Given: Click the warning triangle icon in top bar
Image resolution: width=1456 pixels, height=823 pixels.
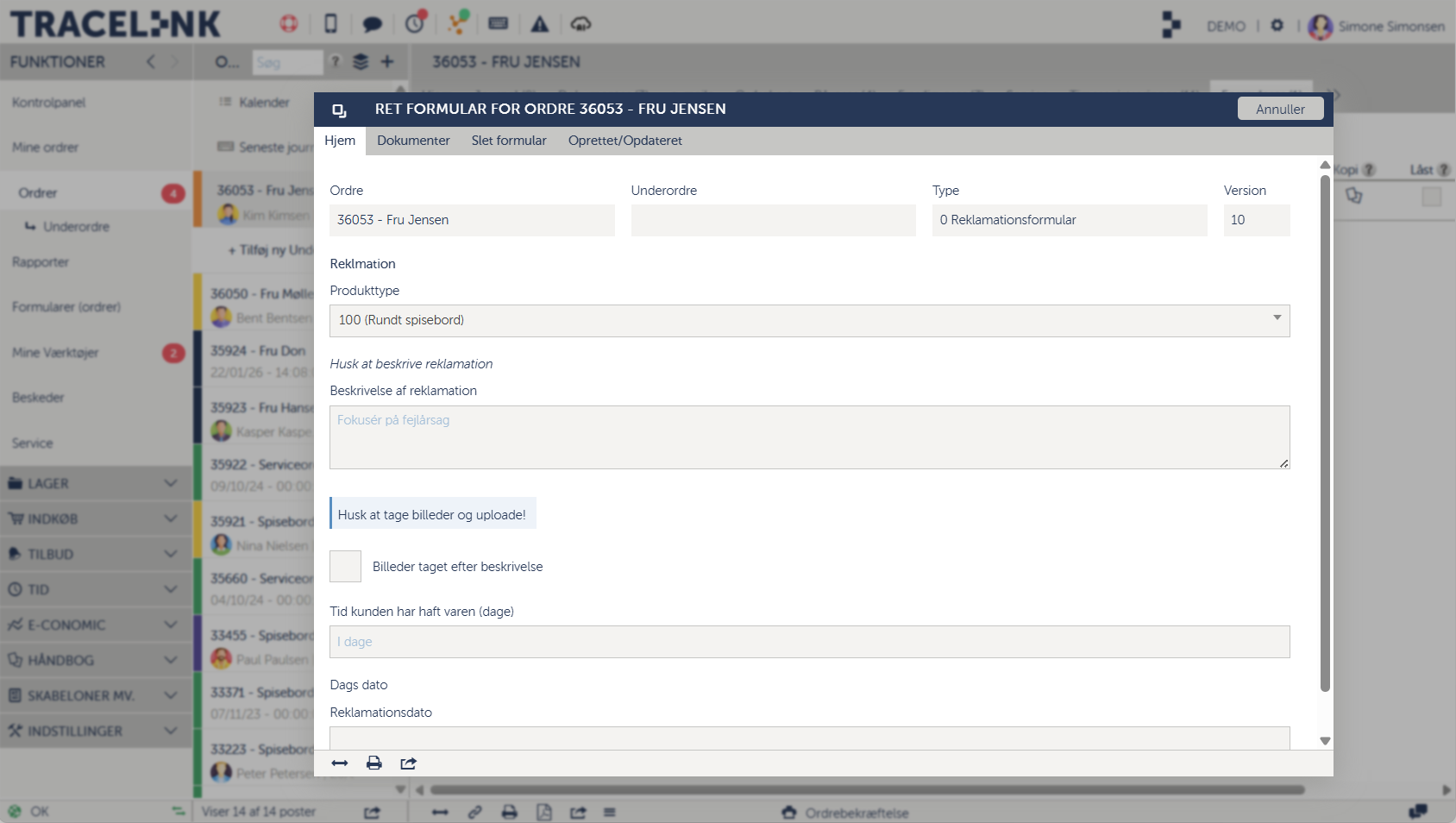Looking at the screenshot, I should (x=540, y=23).
